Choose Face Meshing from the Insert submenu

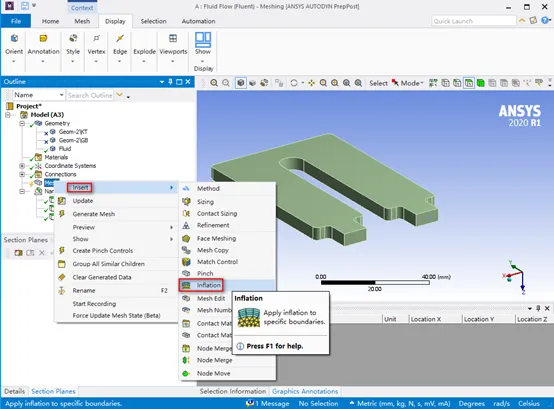[228, 238]
